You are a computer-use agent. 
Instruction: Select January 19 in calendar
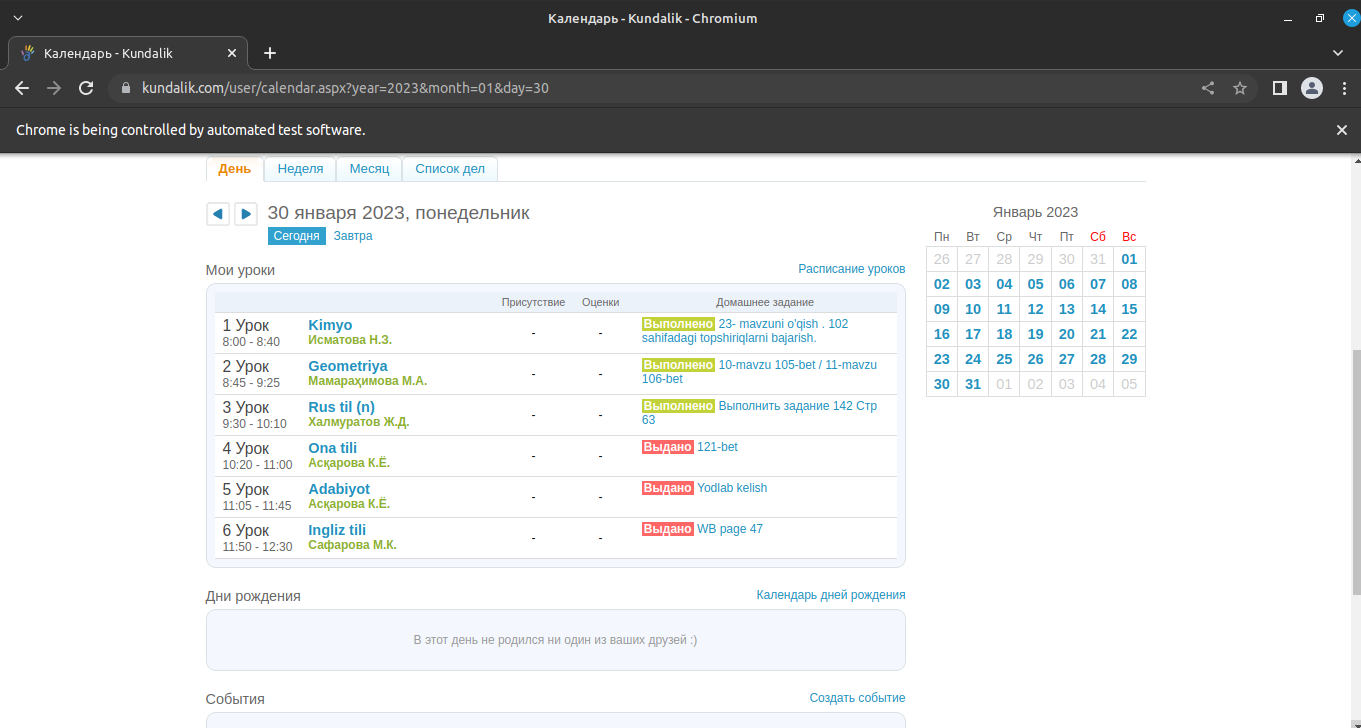[x=1036, y=334]
